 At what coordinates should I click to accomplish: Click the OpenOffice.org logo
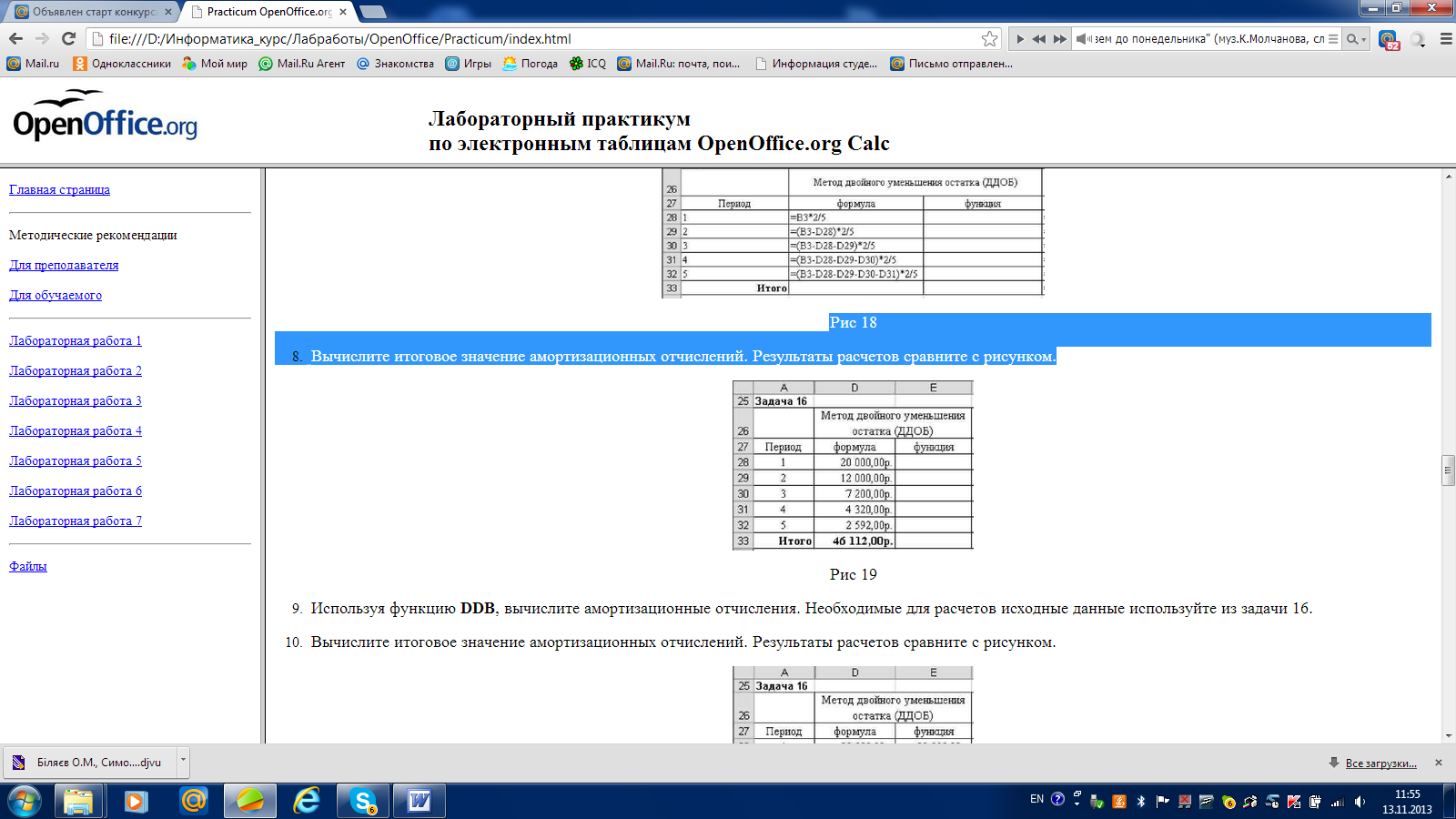106,116
